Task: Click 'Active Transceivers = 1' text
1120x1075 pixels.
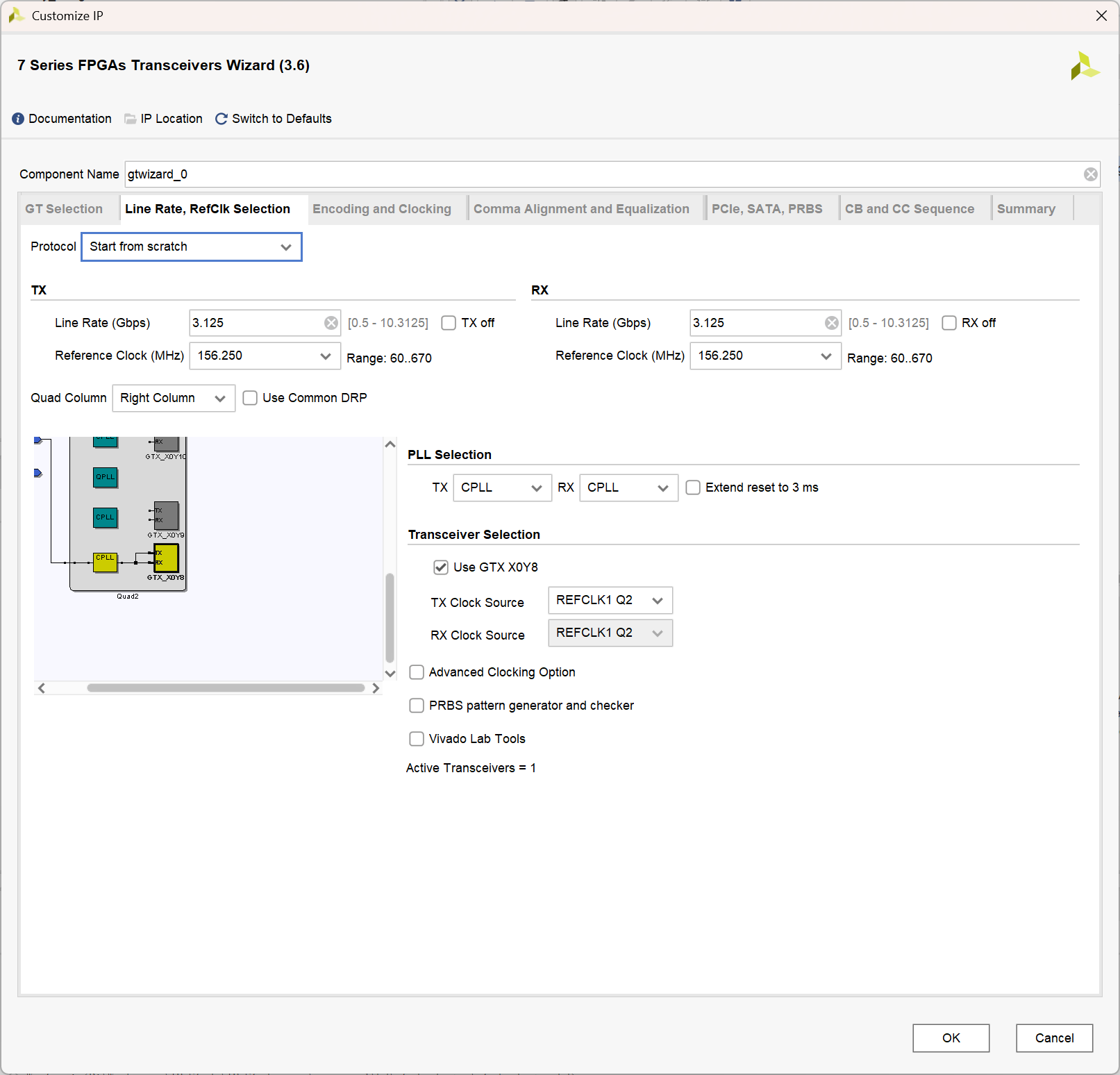Action: [471, 768]
